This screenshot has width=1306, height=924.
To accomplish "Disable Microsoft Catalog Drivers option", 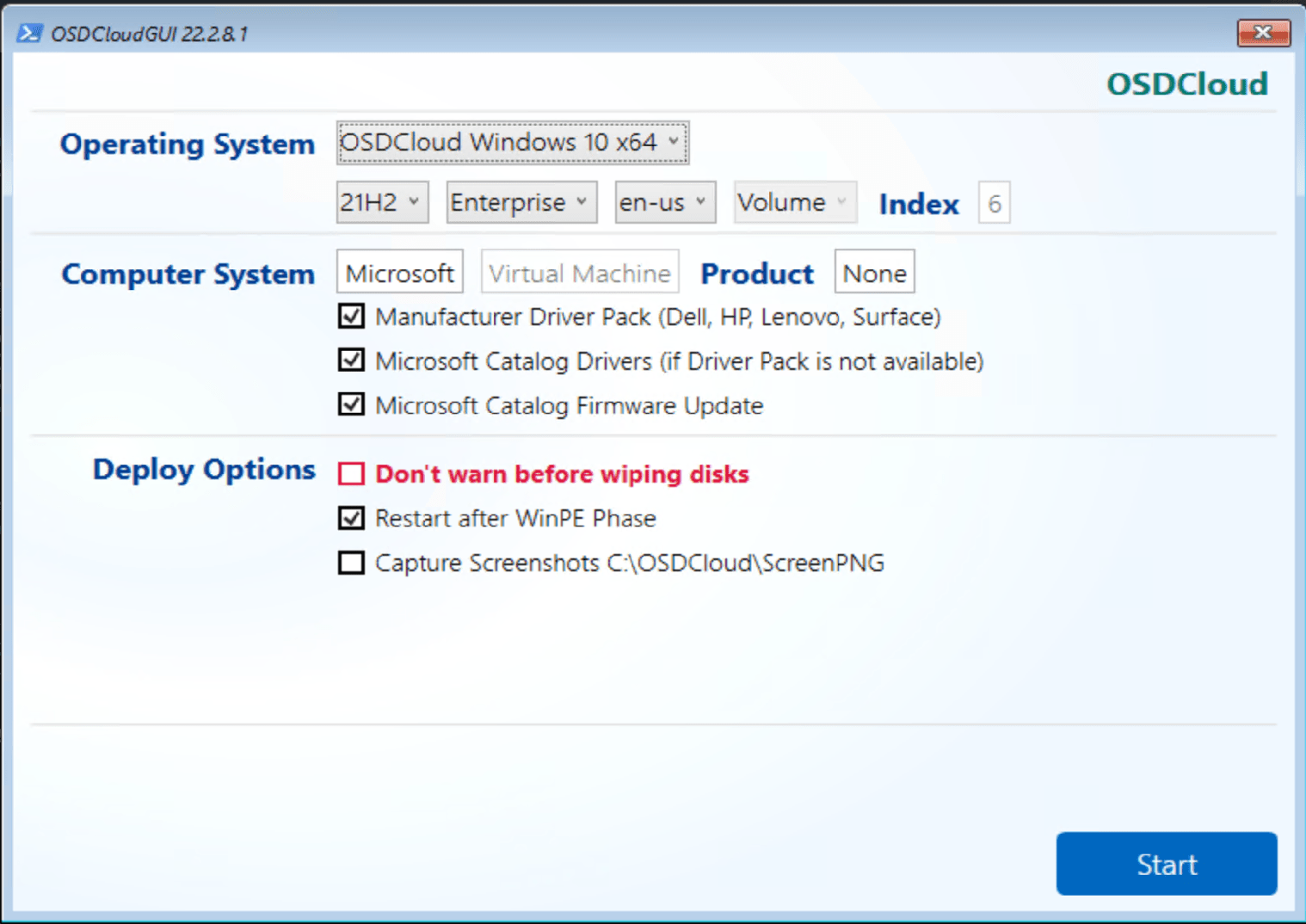I will (x=351, y=360).
